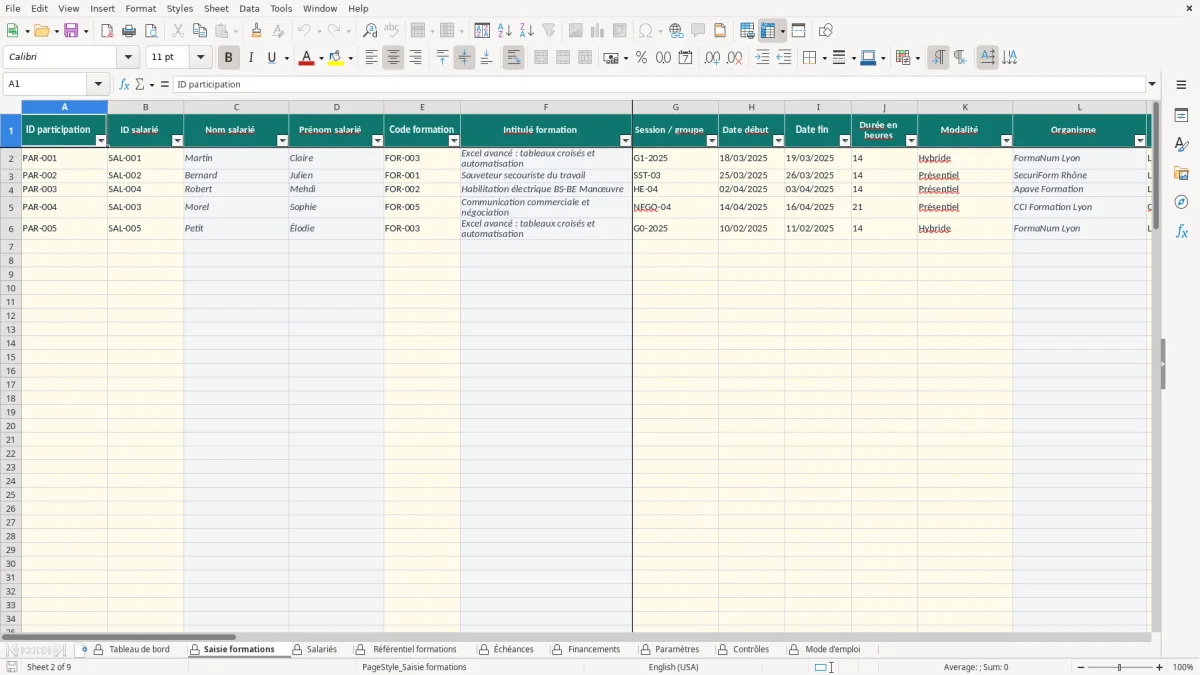Sort ascending A to Z

505,31
